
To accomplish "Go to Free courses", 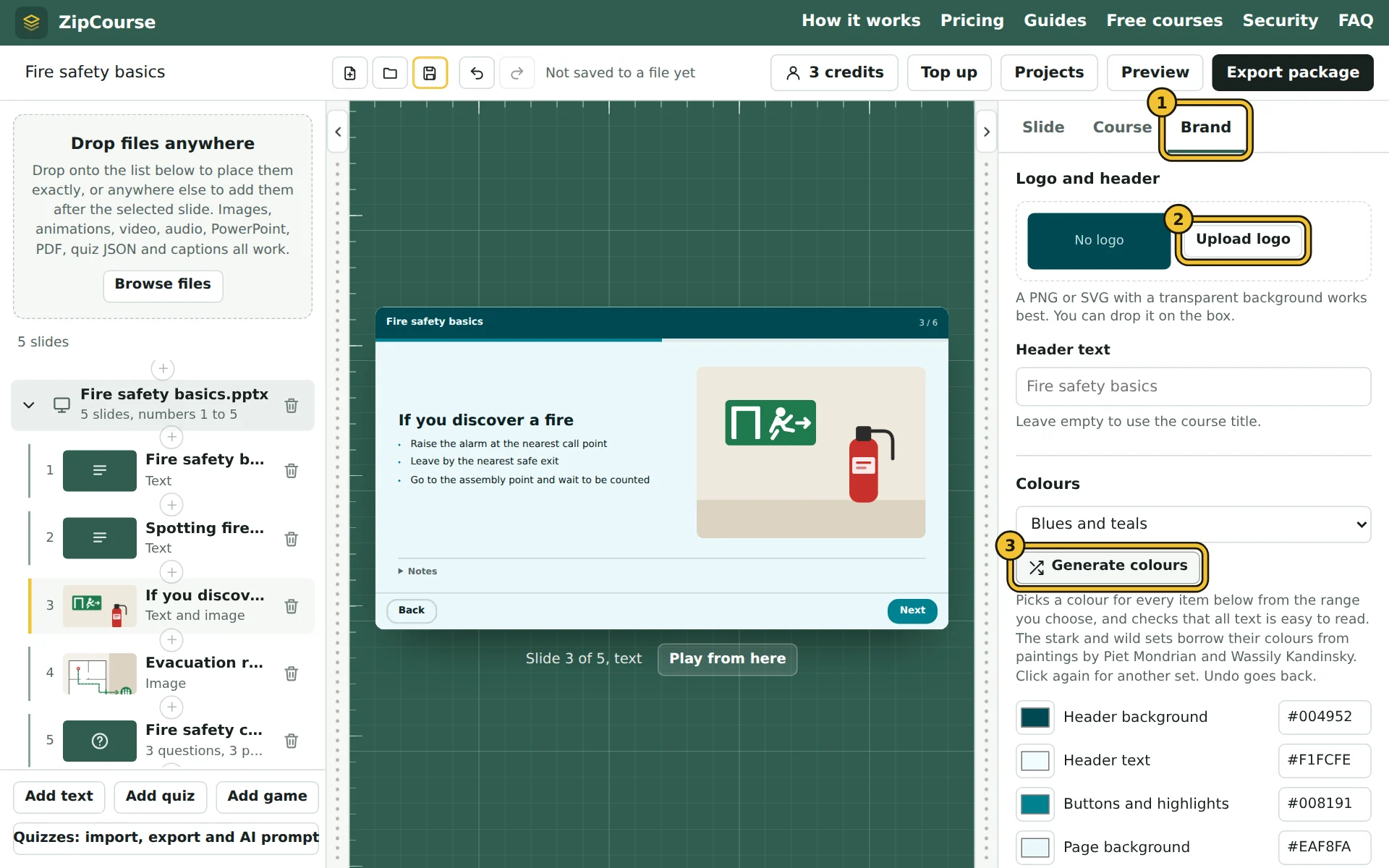I will (1165, 21).
